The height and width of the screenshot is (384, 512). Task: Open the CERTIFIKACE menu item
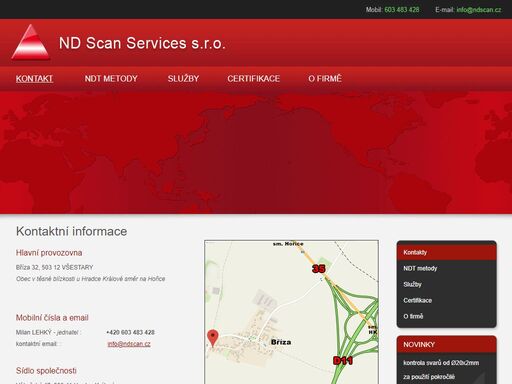pyautogui.click(x=253, y=79)
